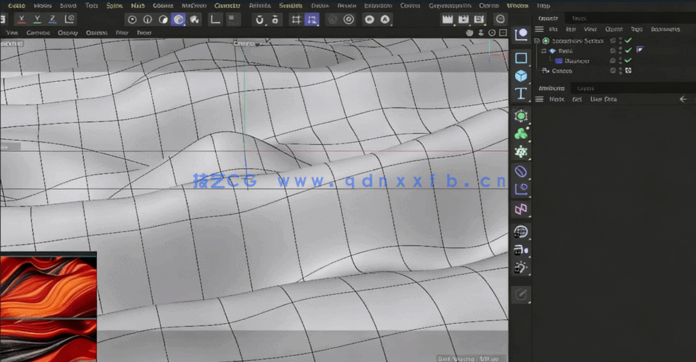
Task: Click the purple capsule deformer icon
Action: [521, 171]
